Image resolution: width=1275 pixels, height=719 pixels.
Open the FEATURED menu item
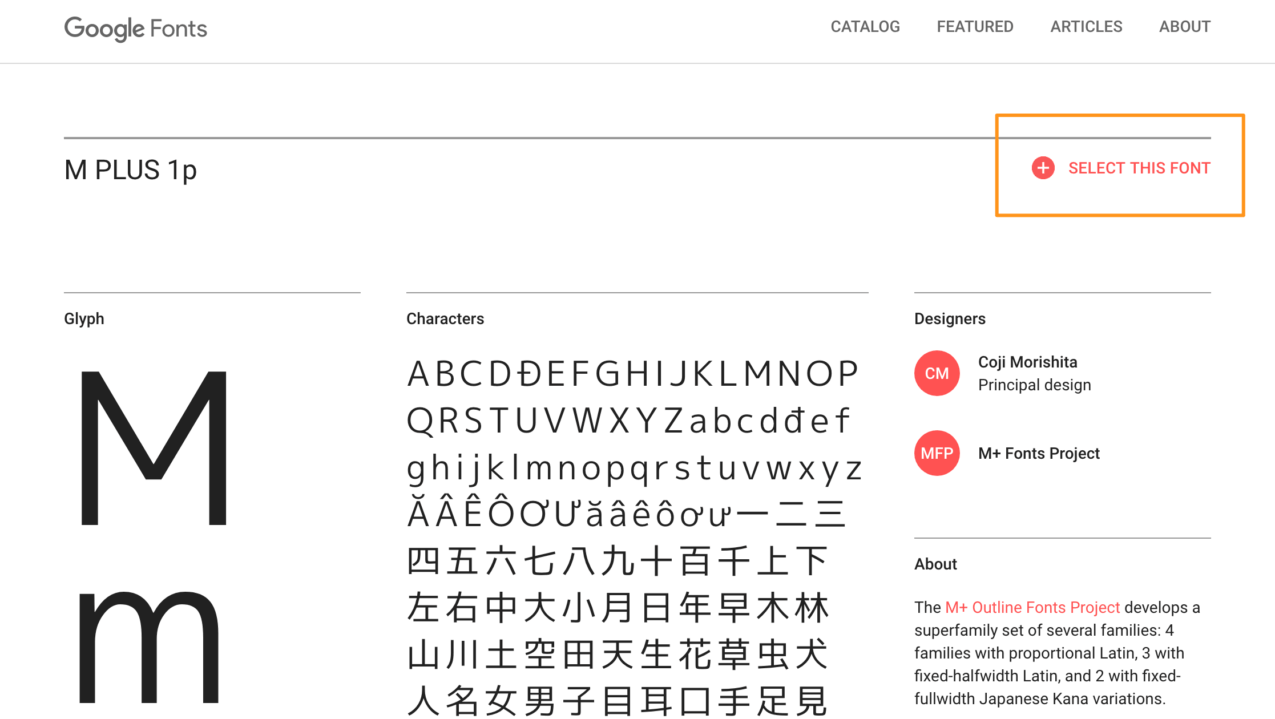(x=975, y=27)
